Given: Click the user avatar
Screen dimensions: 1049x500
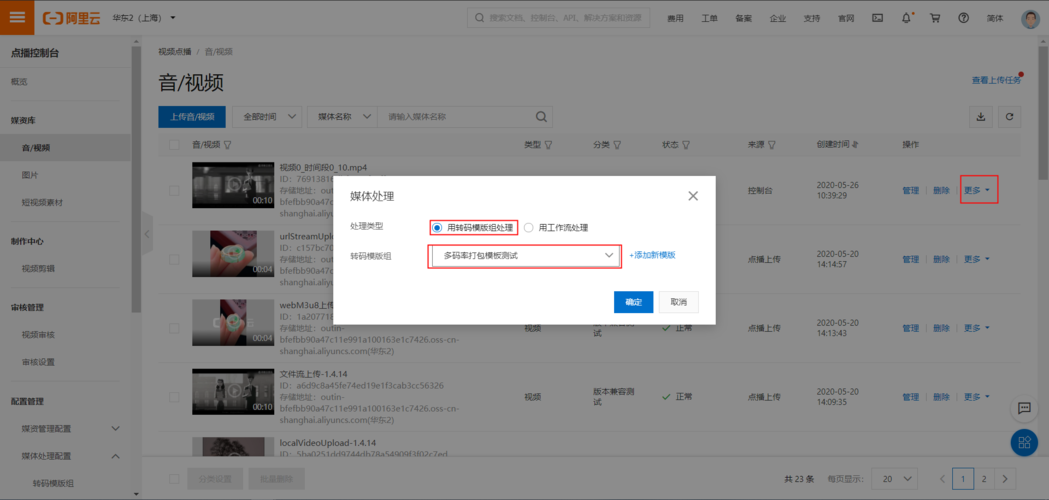Looking at the screenshot, I should tap(1030, 19).
